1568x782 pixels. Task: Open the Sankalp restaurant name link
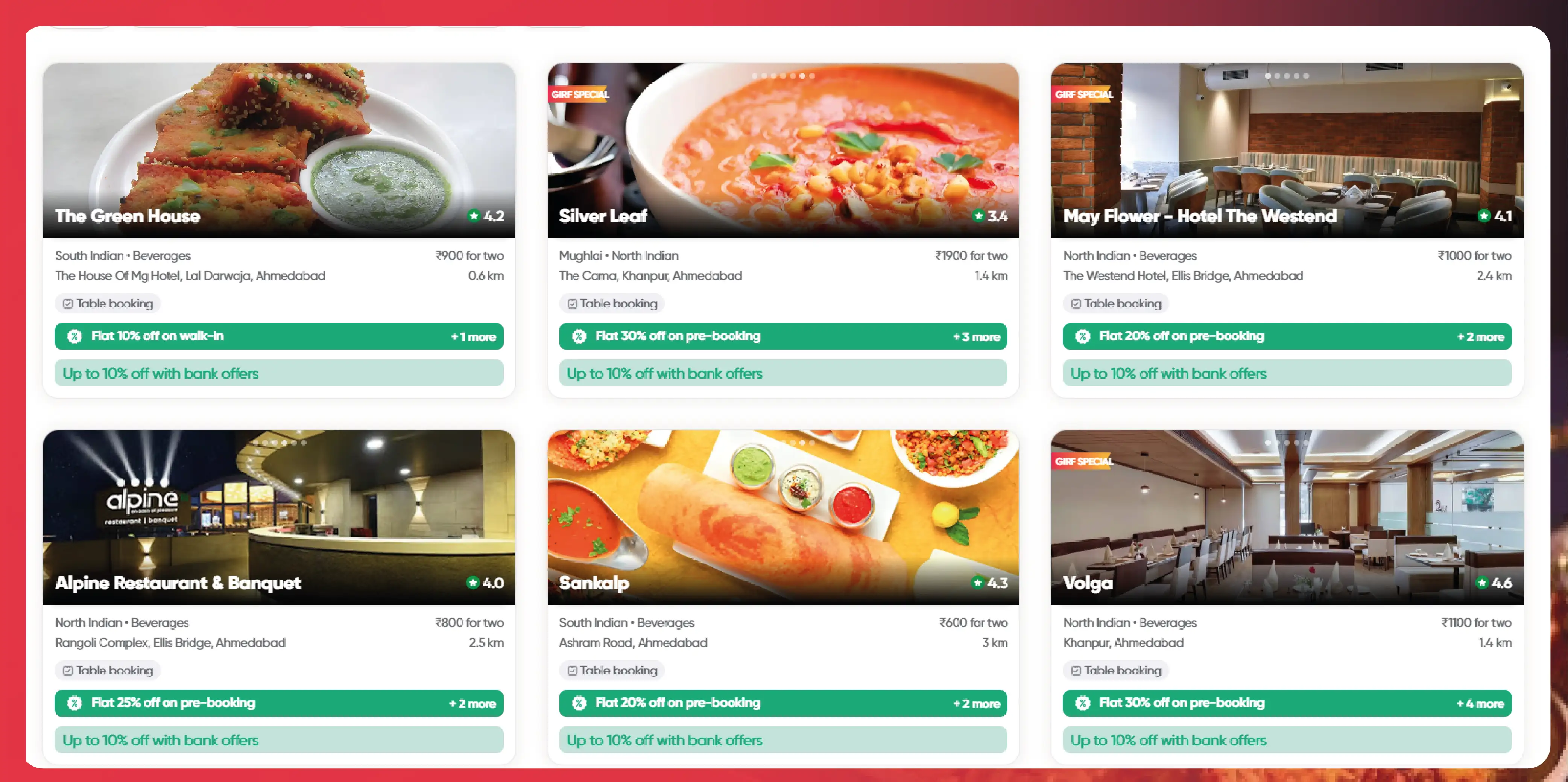coord(594,583)
